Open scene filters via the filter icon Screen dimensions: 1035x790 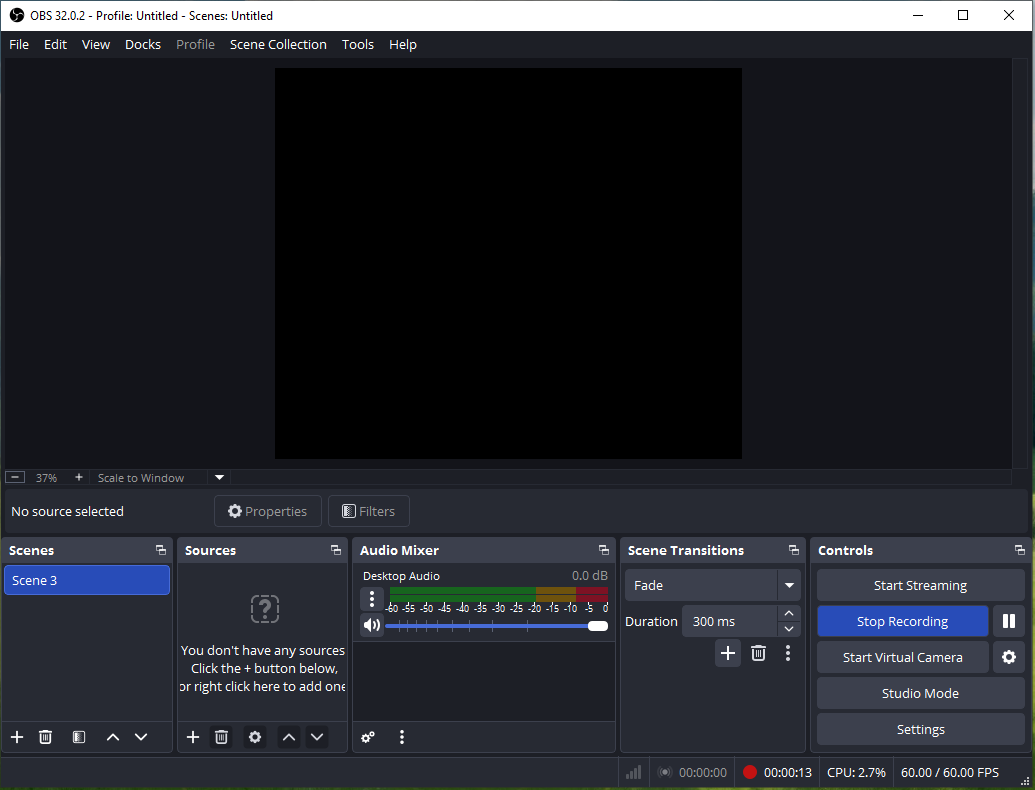78,737
